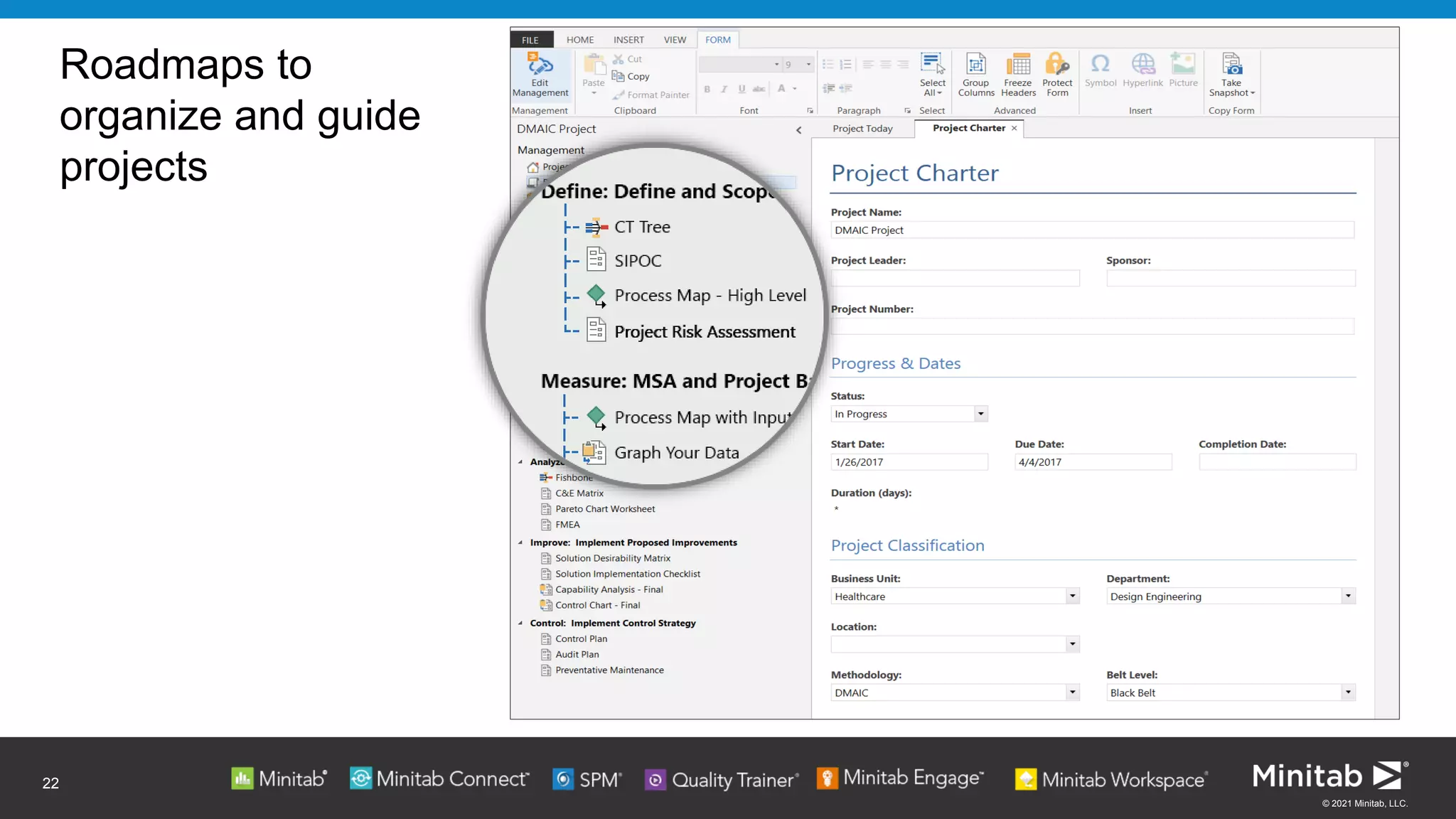
Task: Click increase indent icon
Action: [x=845, y=88]
